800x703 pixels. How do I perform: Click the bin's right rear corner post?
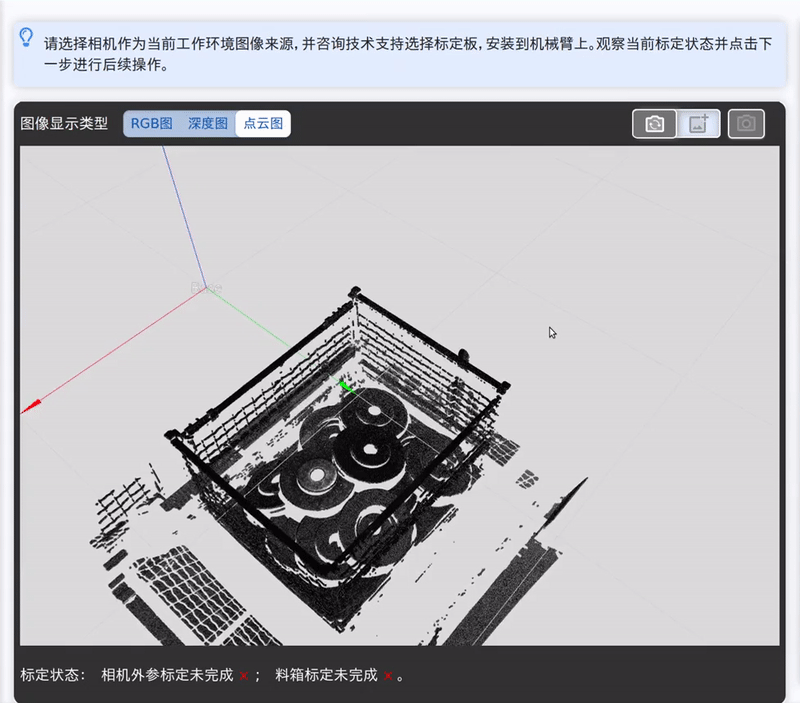click(463, 354)
